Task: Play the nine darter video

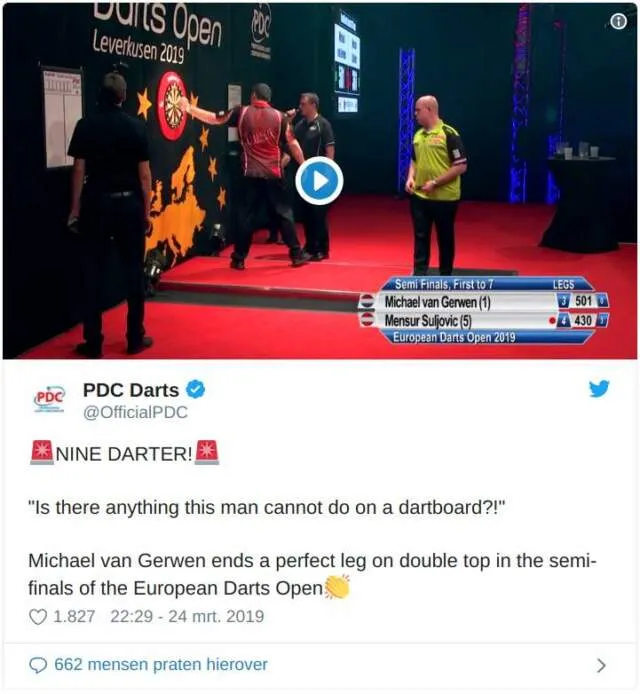Action: (x=319, y=181)
